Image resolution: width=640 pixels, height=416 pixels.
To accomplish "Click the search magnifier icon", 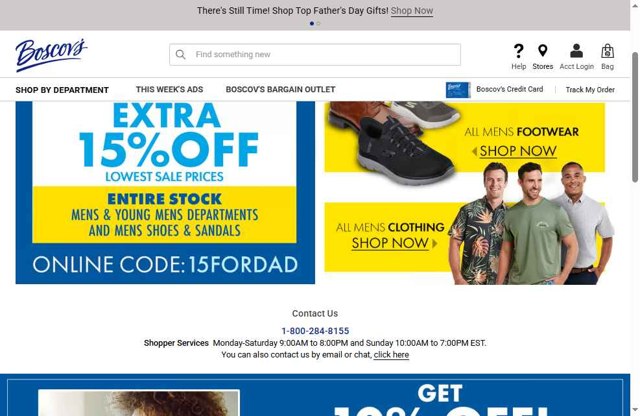I will click(x=180, y=54).
